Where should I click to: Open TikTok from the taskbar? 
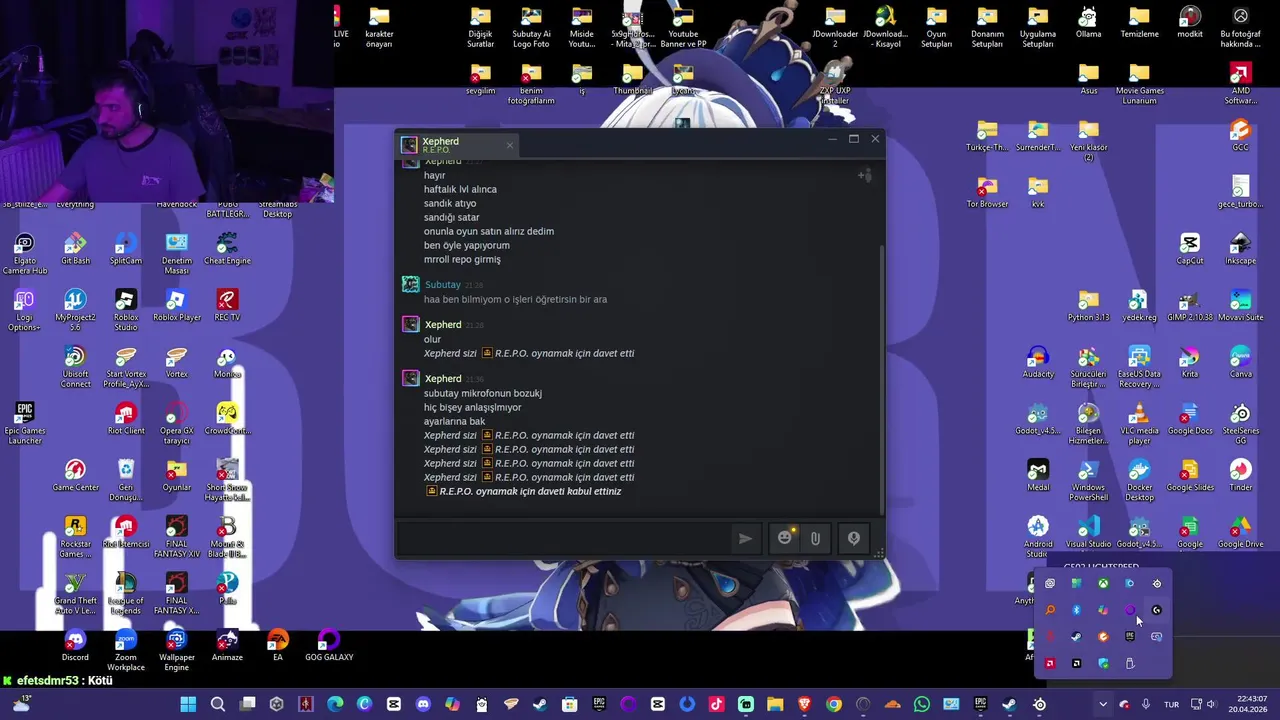point(716,704)
